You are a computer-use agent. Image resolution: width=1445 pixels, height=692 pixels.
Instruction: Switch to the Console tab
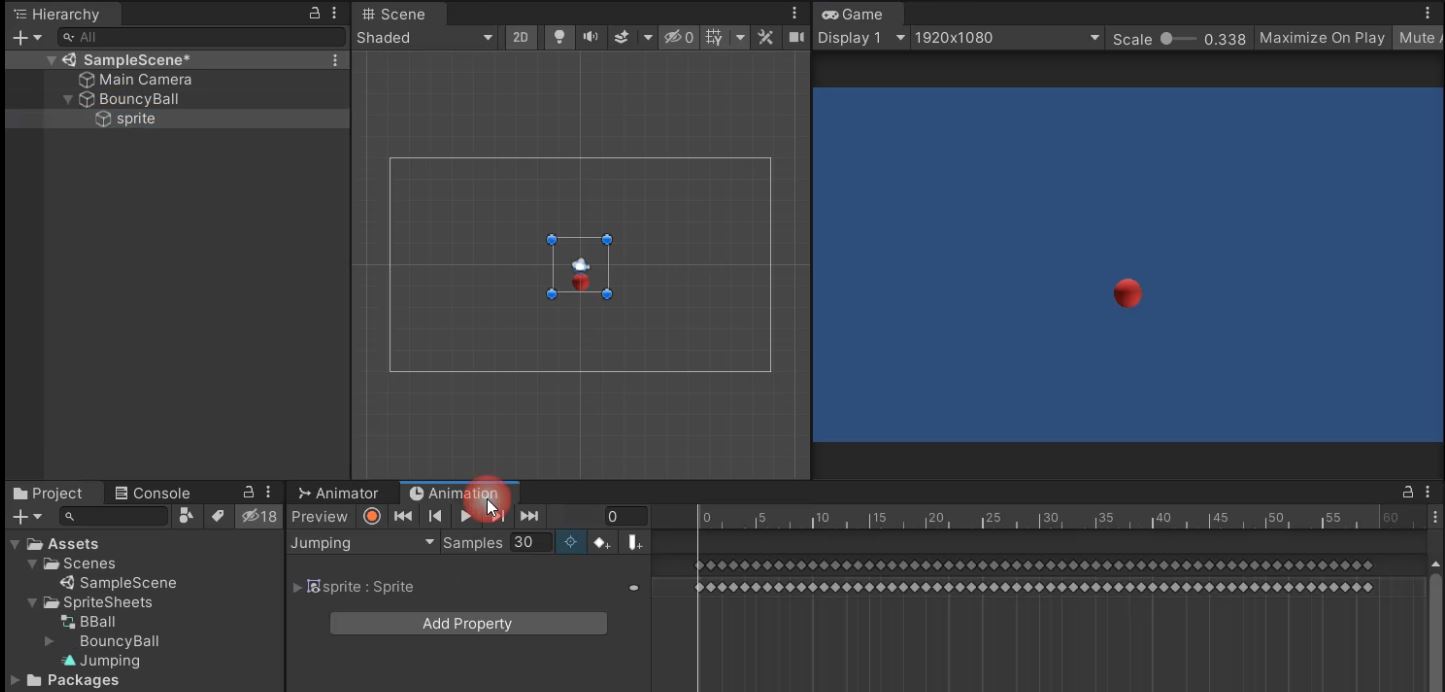pos(152,493)
